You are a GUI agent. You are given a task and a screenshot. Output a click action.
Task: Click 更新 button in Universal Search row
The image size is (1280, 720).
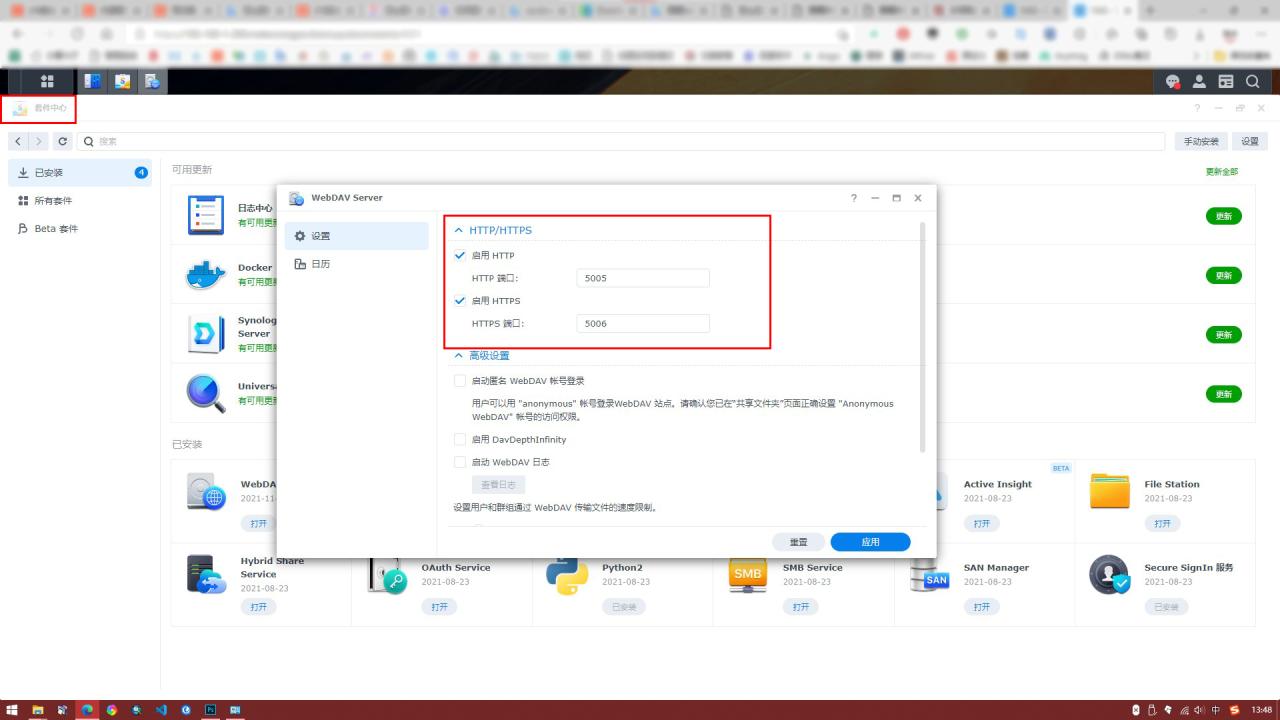coord(1224,394)
